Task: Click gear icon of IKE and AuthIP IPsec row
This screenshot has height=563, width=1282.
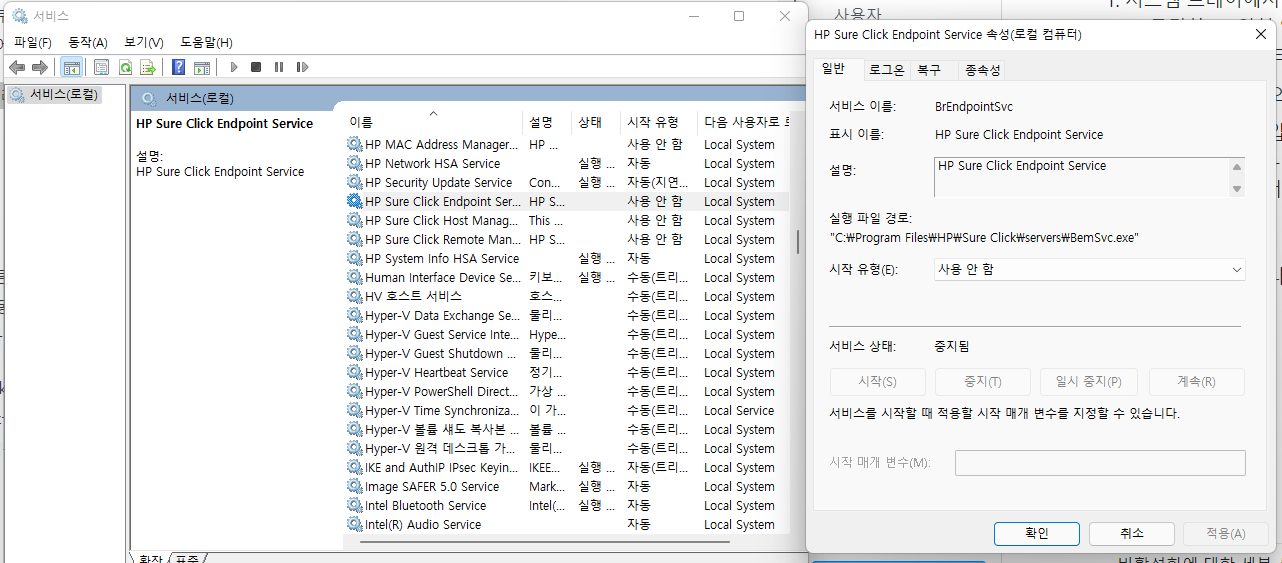Action: 354,467
